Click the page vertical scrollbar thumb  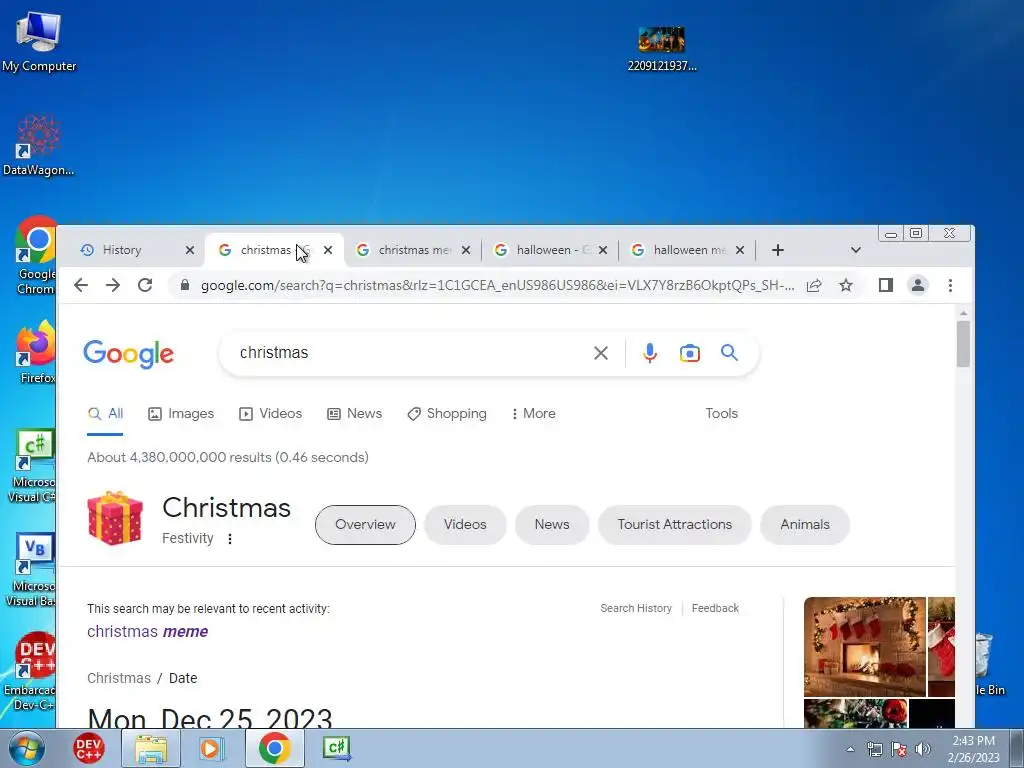tap(963, 344)
